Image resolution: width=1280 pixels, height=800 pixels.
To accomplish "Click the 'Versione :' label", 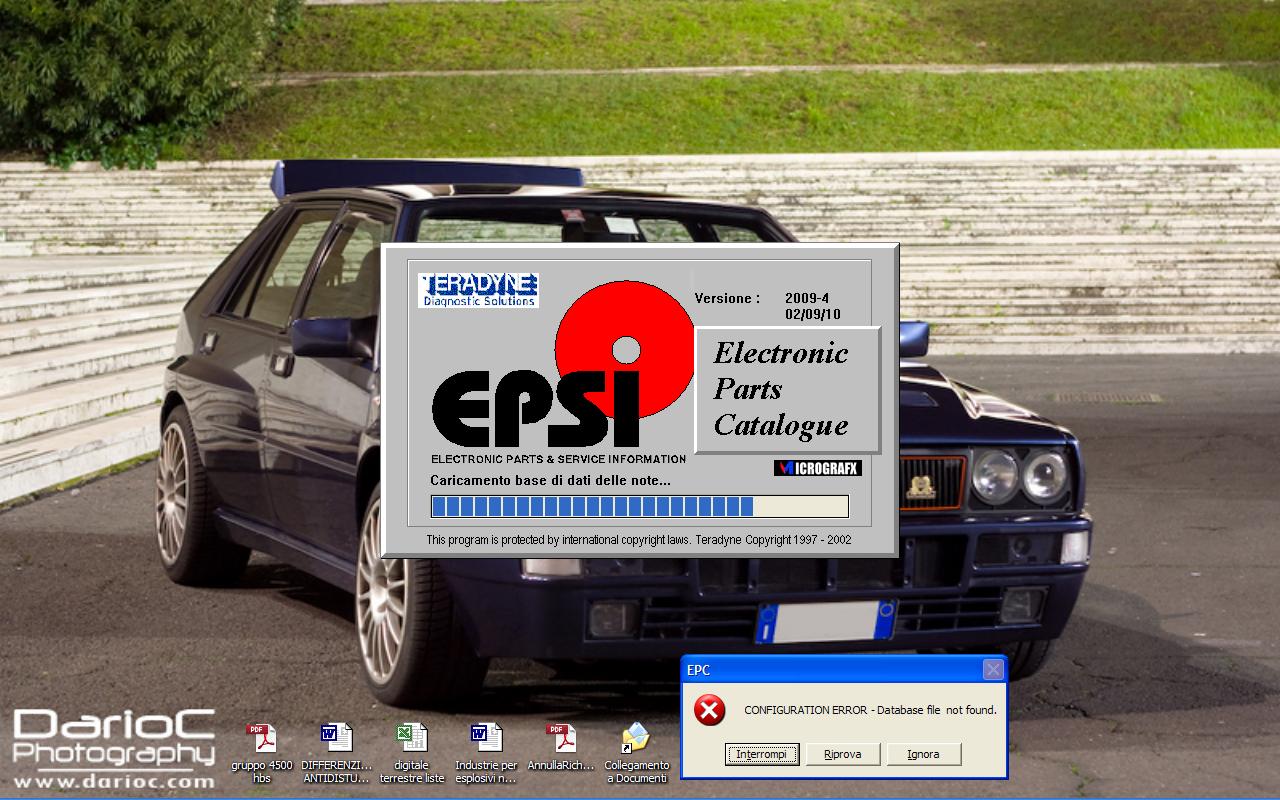I will click(727, 298).
